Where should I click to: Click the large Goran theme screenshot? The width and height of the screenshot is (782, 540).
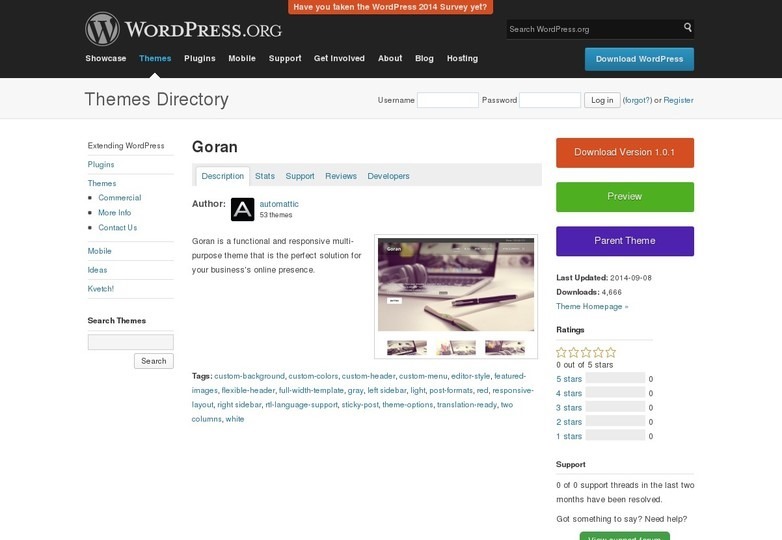pyautogui.click(x=456, y=284)
